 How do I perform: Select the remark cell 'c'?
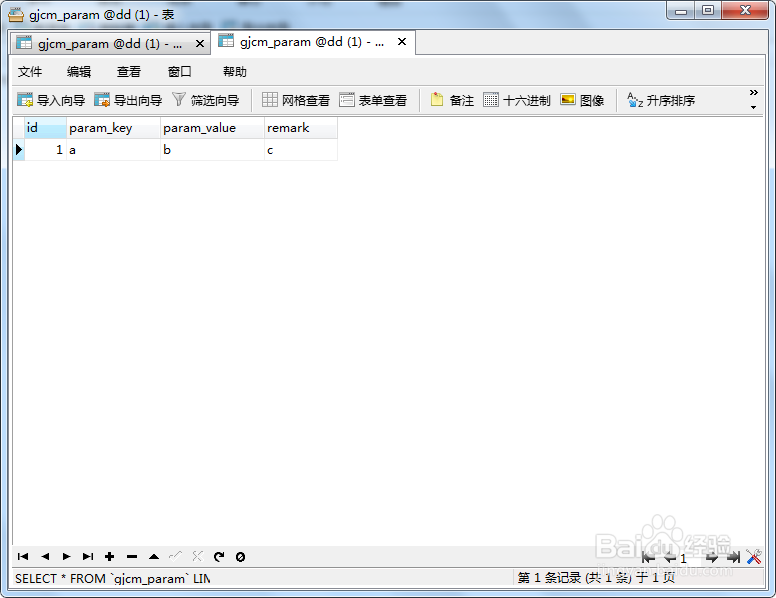pyautogui.click(x=301, y=150)
